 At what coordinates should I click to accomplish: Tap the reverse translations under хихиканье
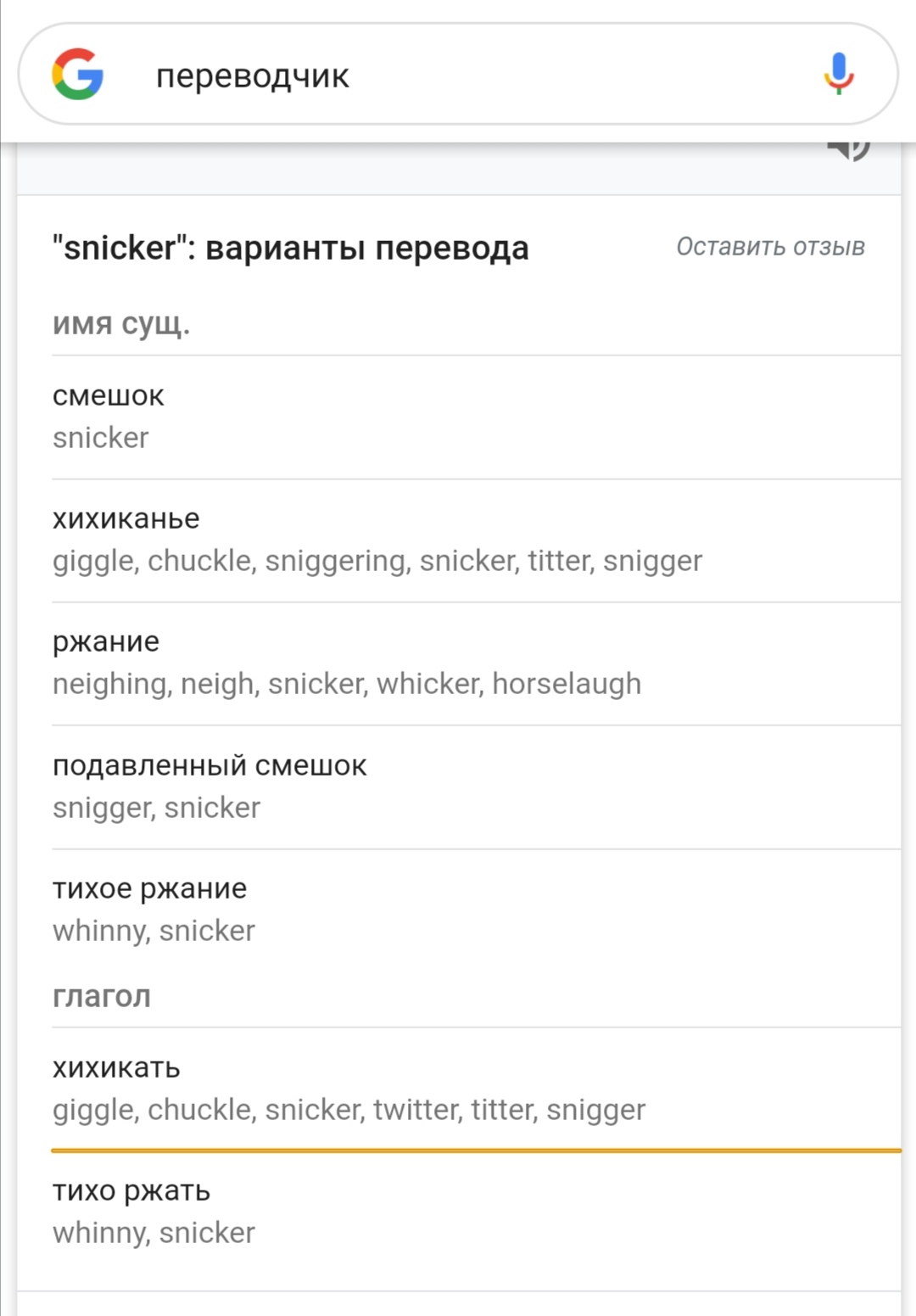click(x=377, y=561)
